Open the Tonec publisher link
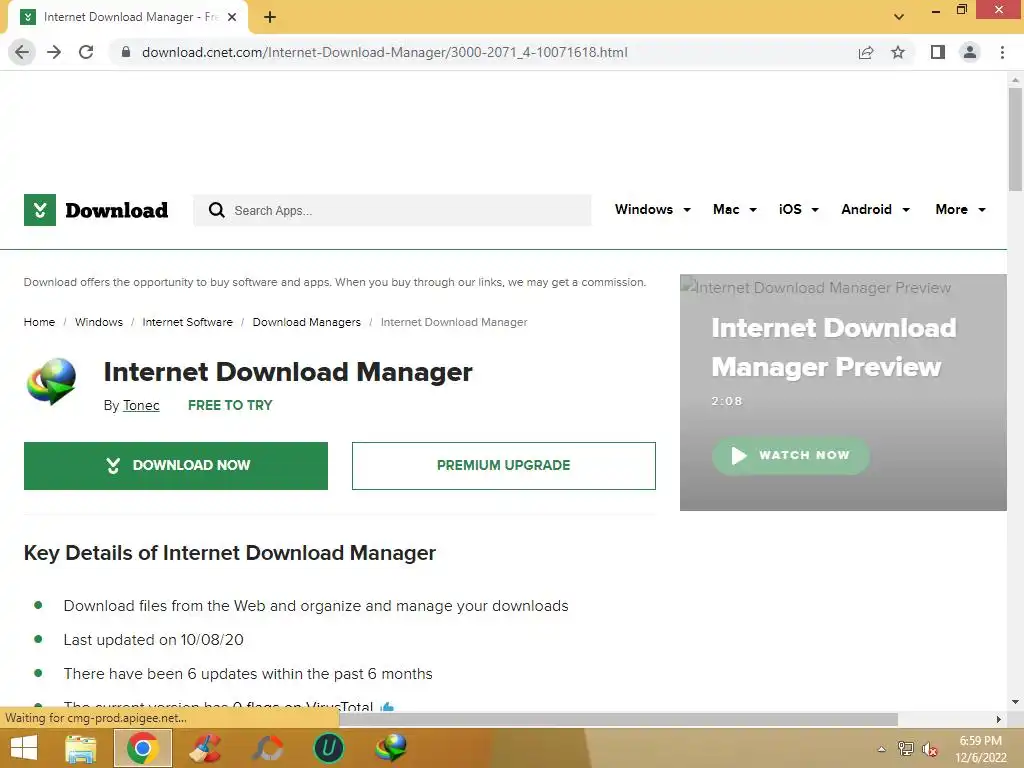1024x768 pixels. pyautogui.click(x=141, y=406)
